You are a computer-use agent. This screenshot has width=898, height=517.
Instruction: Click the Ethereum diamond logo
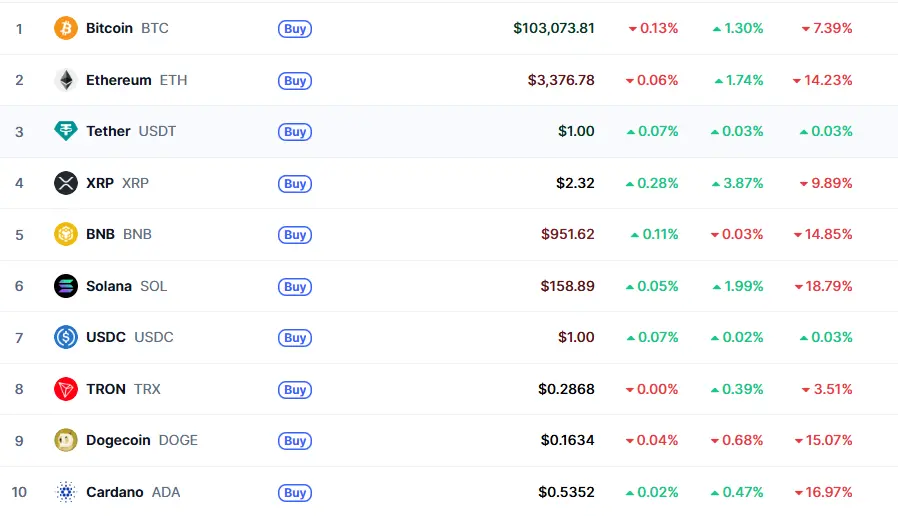(66, 80)
